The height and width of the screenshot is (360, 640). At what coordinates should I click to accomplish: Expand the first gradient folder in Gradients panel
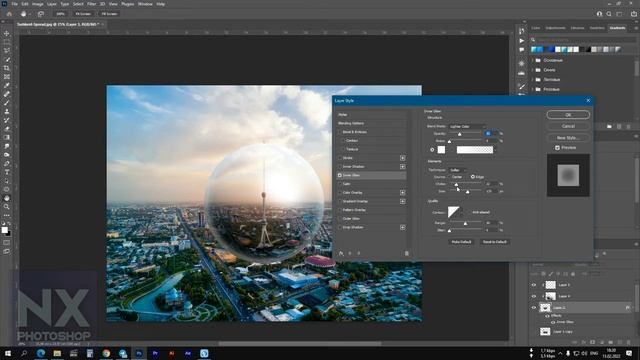tap(533, 60)
